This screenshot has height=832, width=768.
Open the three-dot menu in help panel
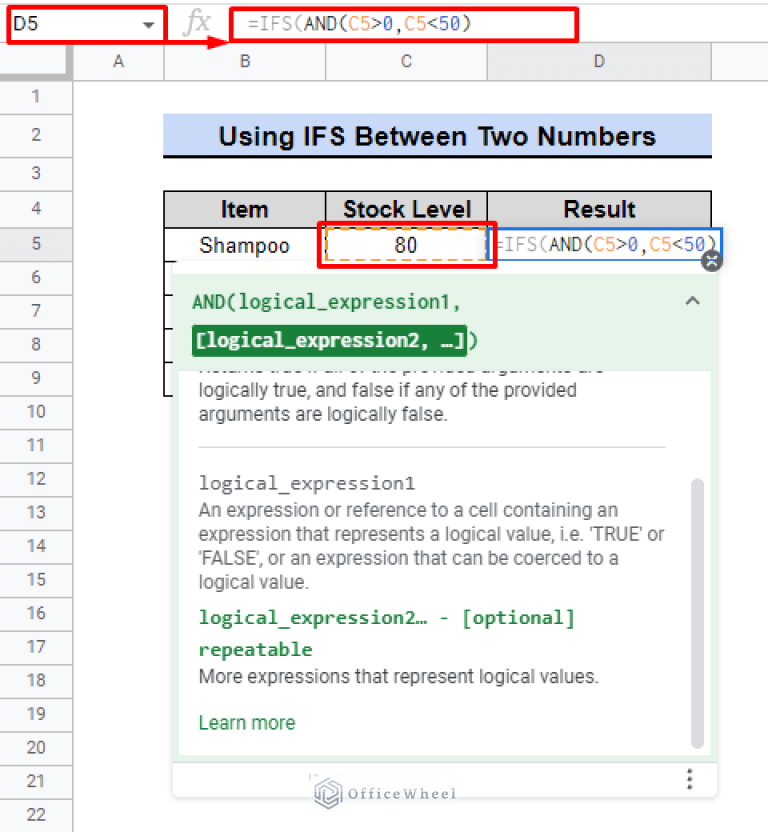click(x=689, y=779)
